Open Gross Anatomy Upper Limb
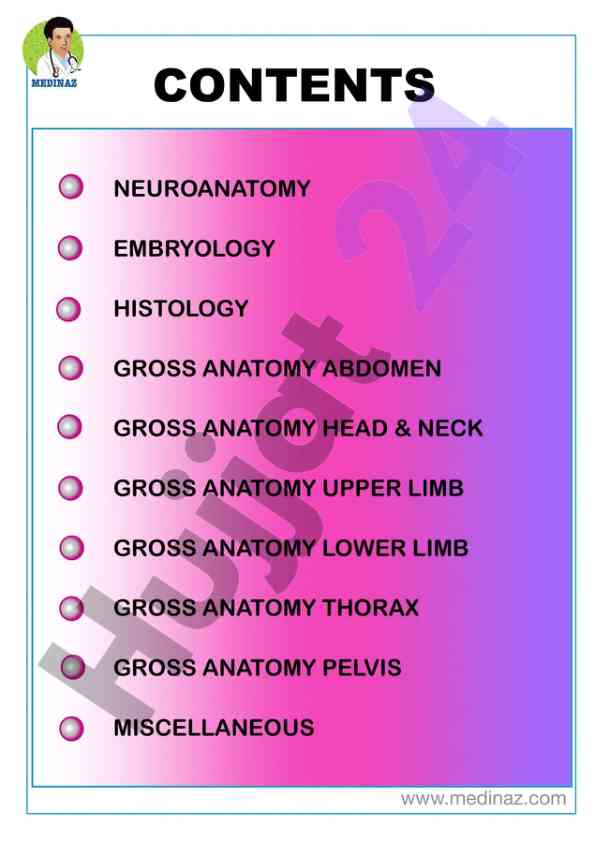This screenshot has width=595, height=842. pos(288,488)
